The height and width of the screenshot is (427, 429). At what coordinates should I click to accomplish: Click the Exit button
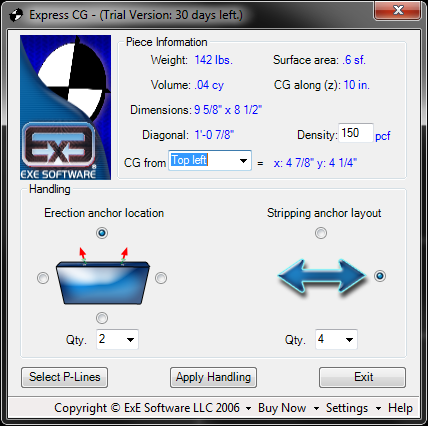(x=362, y=377)
